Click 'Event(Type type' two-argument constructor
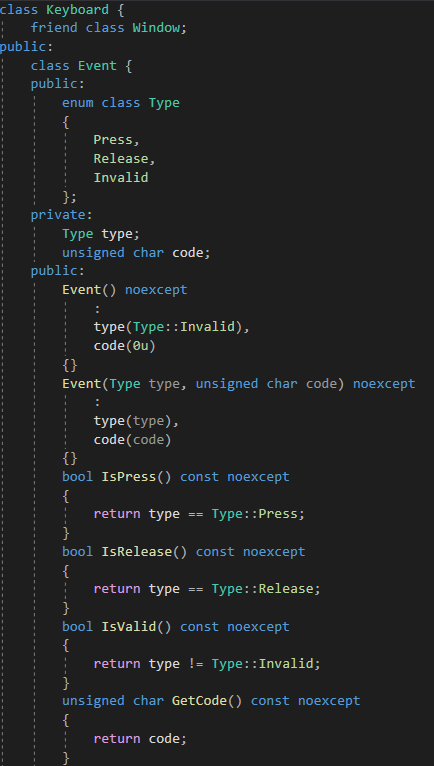Screen dimensions: 434x766 (121, 384)
